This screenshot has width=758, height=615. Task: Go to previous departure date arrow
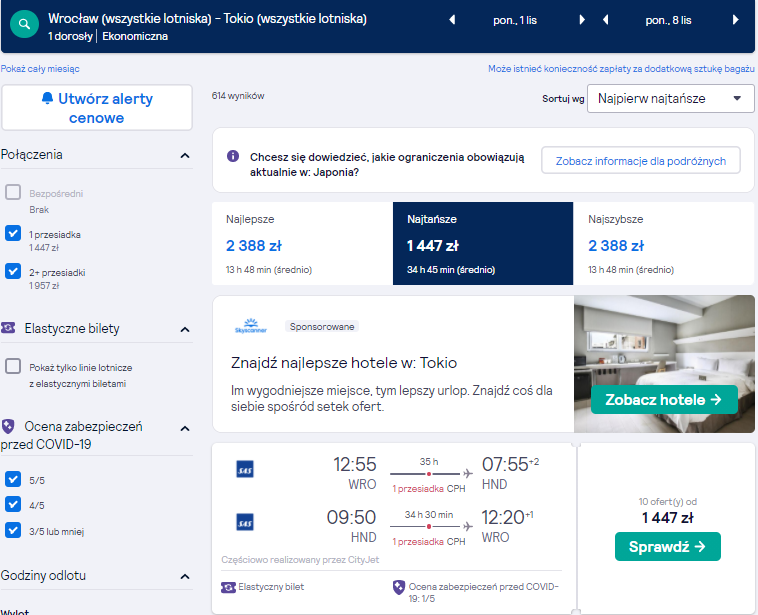[452, 20]
